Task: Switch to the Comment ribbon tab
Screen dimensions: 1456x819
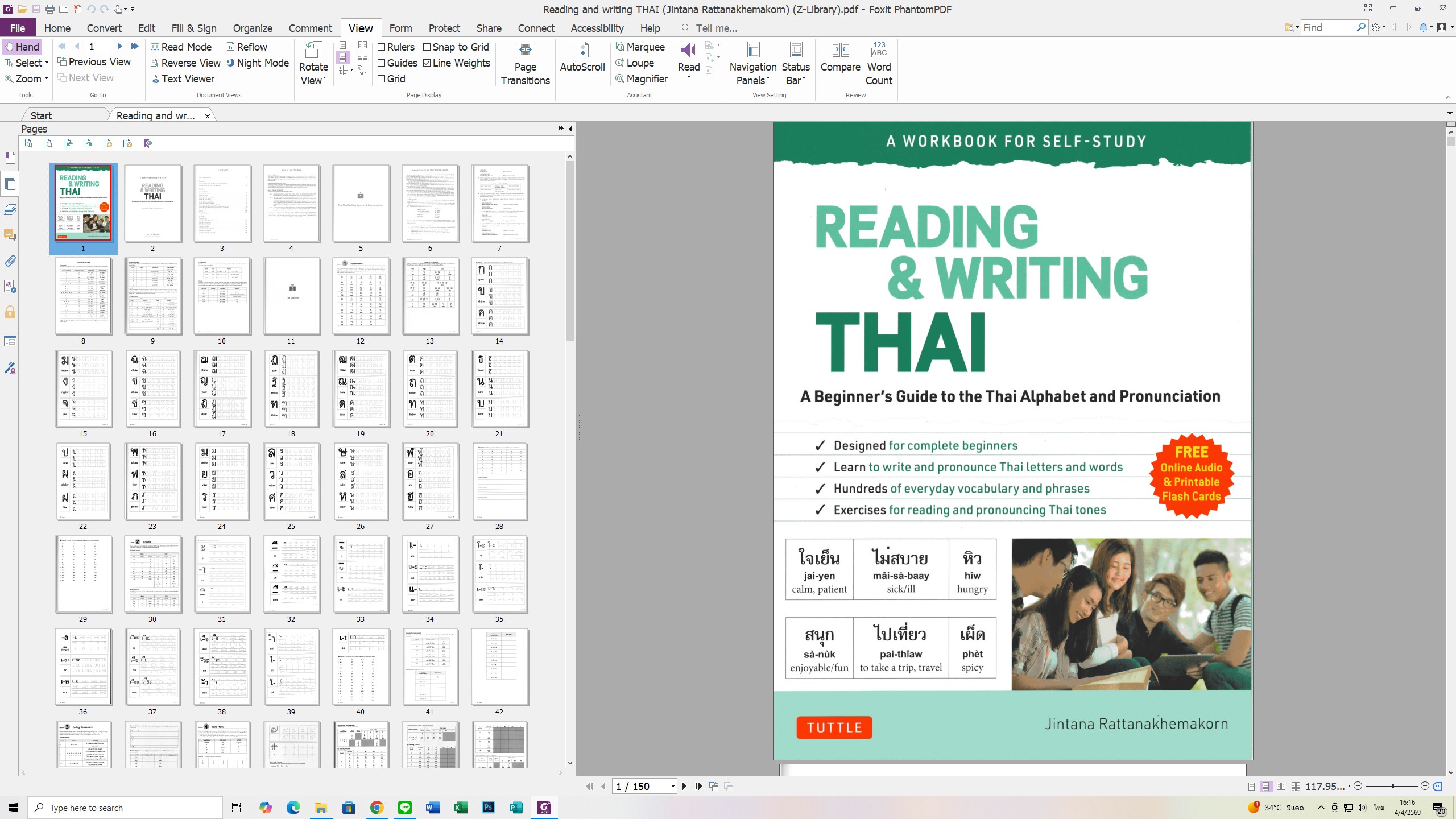Action: [310, 28]
